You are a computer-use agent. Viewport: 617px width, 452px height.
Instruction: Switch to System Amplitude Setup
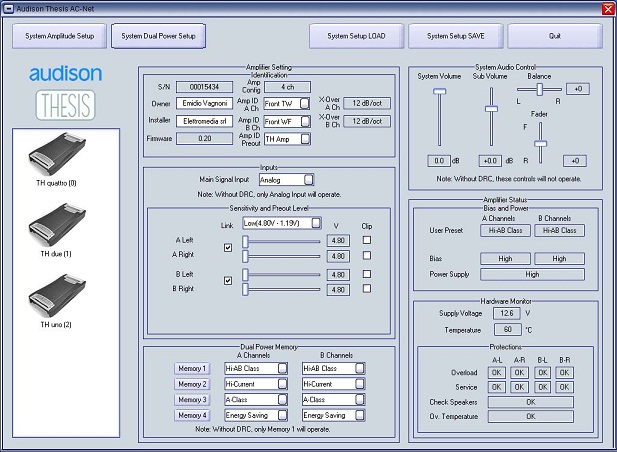point(59,36)
